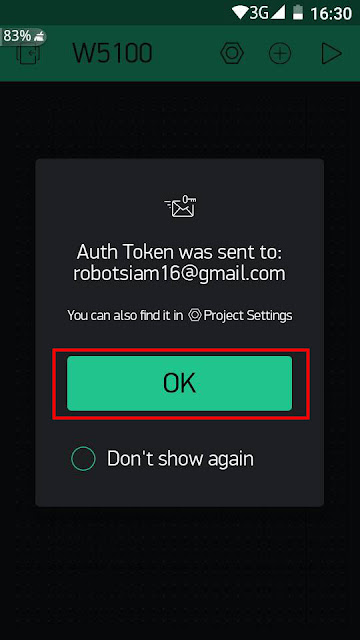Tap the 16:30 clock in status bar
The width and height of the screenshot is (360, 640).
[331, 13]
